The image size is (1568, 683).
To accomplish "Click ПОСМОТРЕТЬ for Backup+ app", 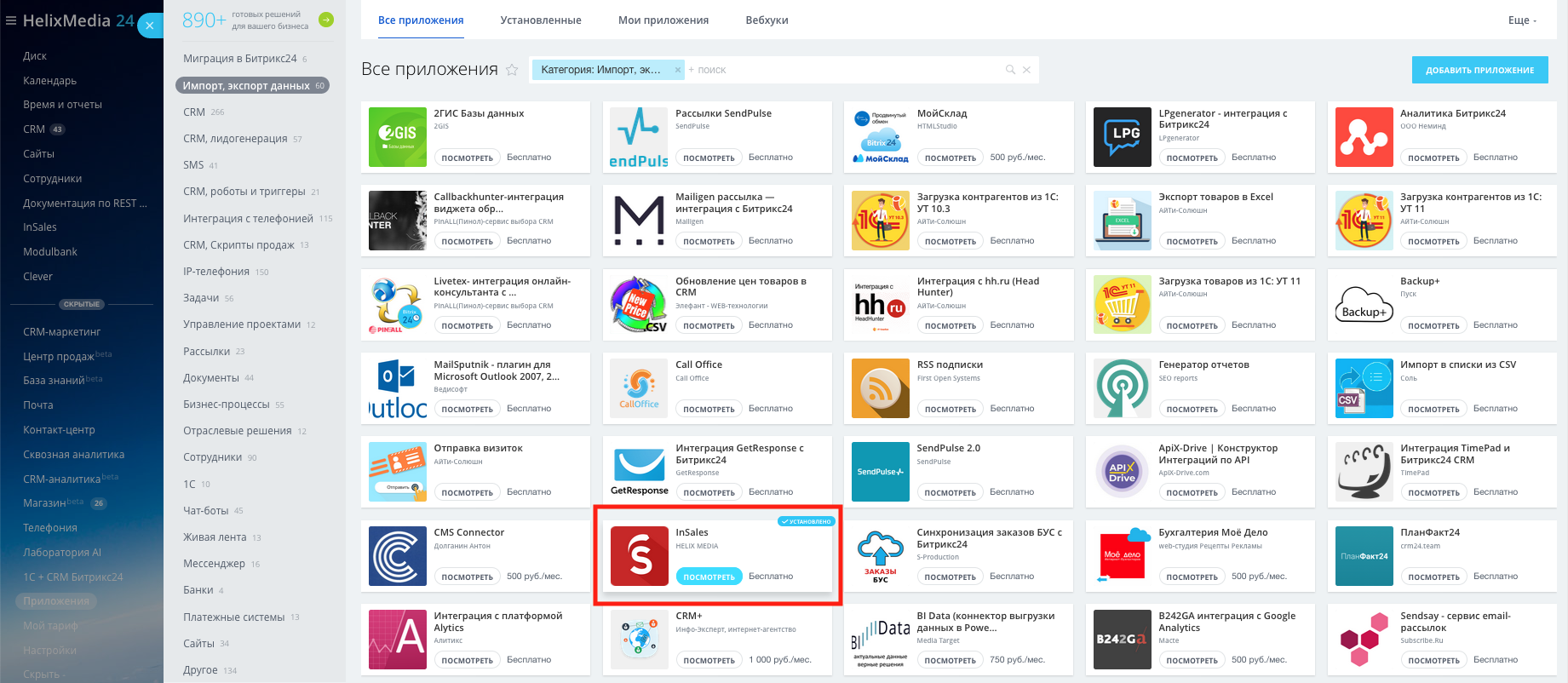I will 1433,325.
